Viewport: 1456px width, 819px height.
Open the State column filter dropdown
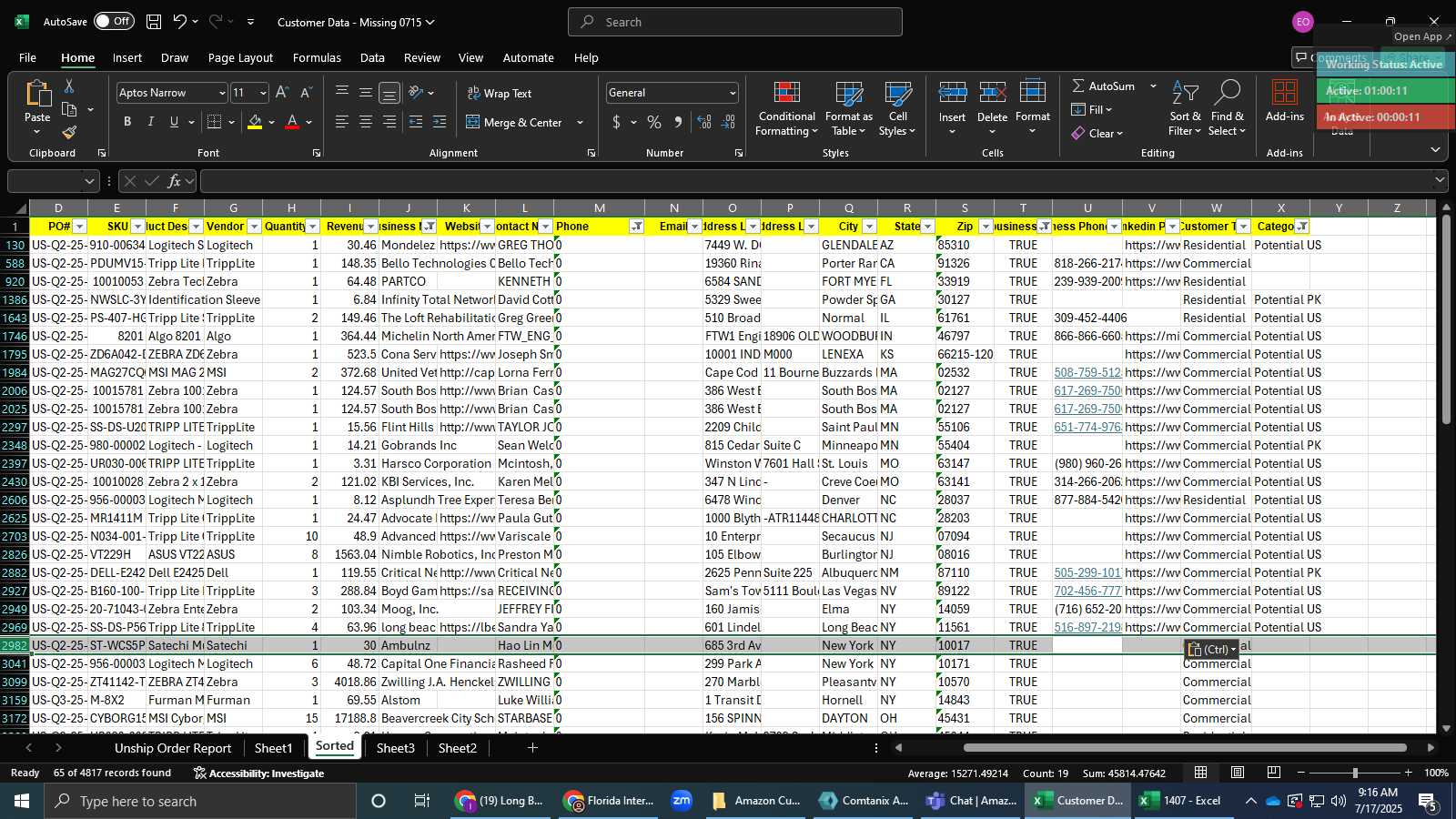[927, 227]
